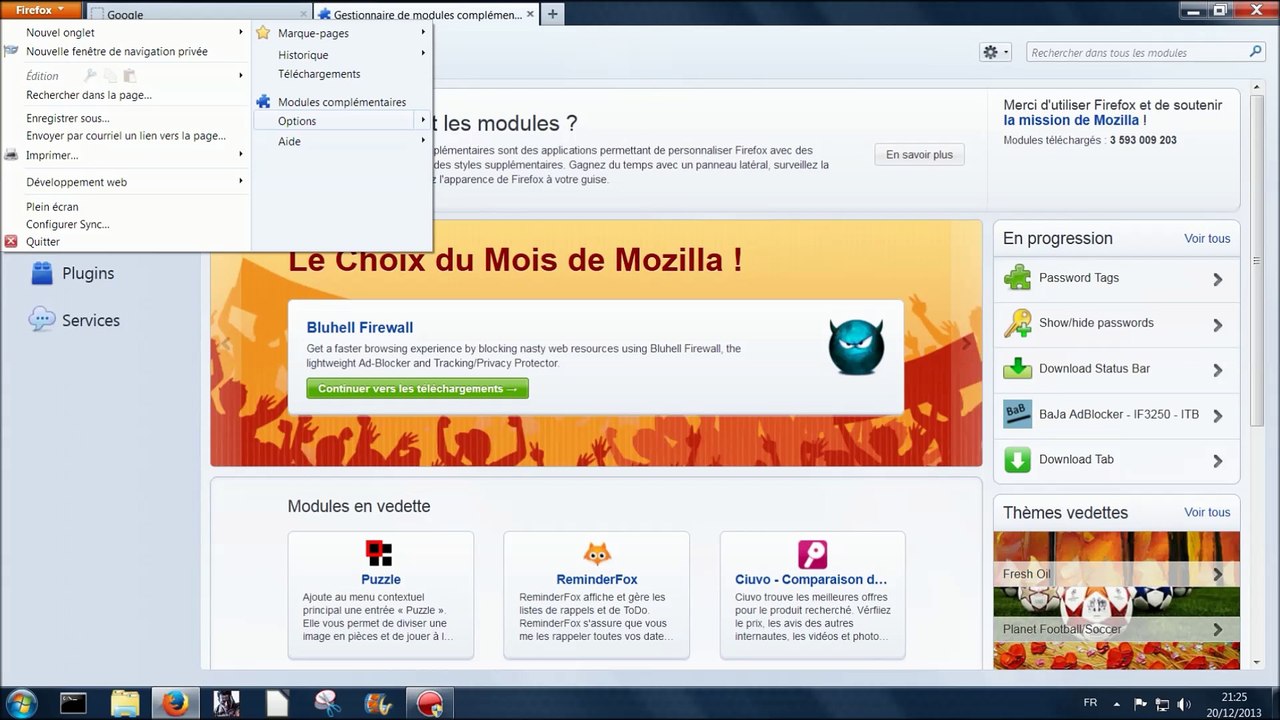The image size is (1280, 720).
Task: Click the Bluhell Firewall devil icon
Action: coord(856,346)
